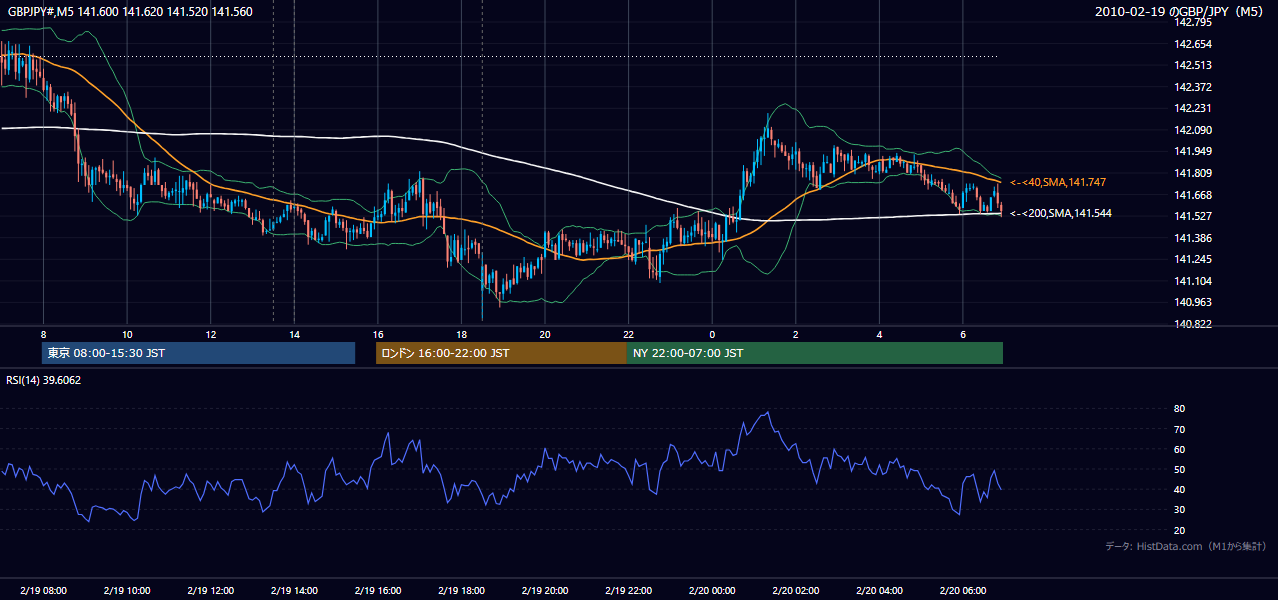Click hour label 10 under price chart
The width and height of the screenshot is (1278, 600).
coord(127,334)
